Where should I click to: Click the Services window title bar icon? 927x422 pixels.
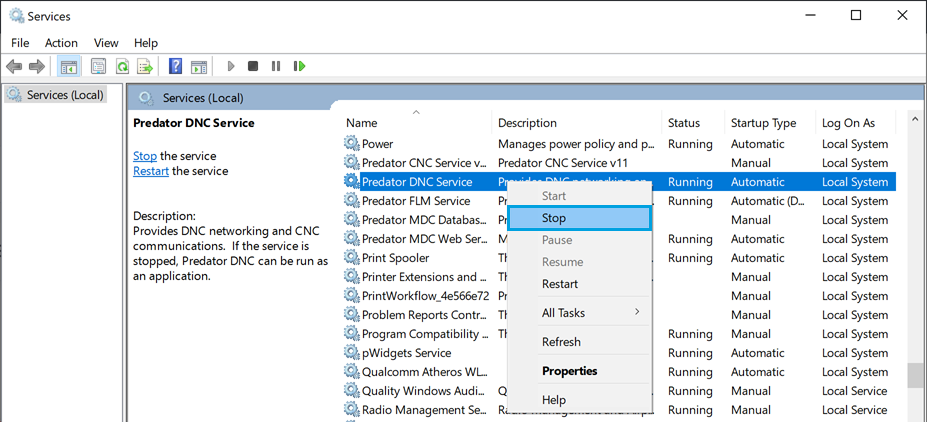pyautogui.click(x=18, y=15)
